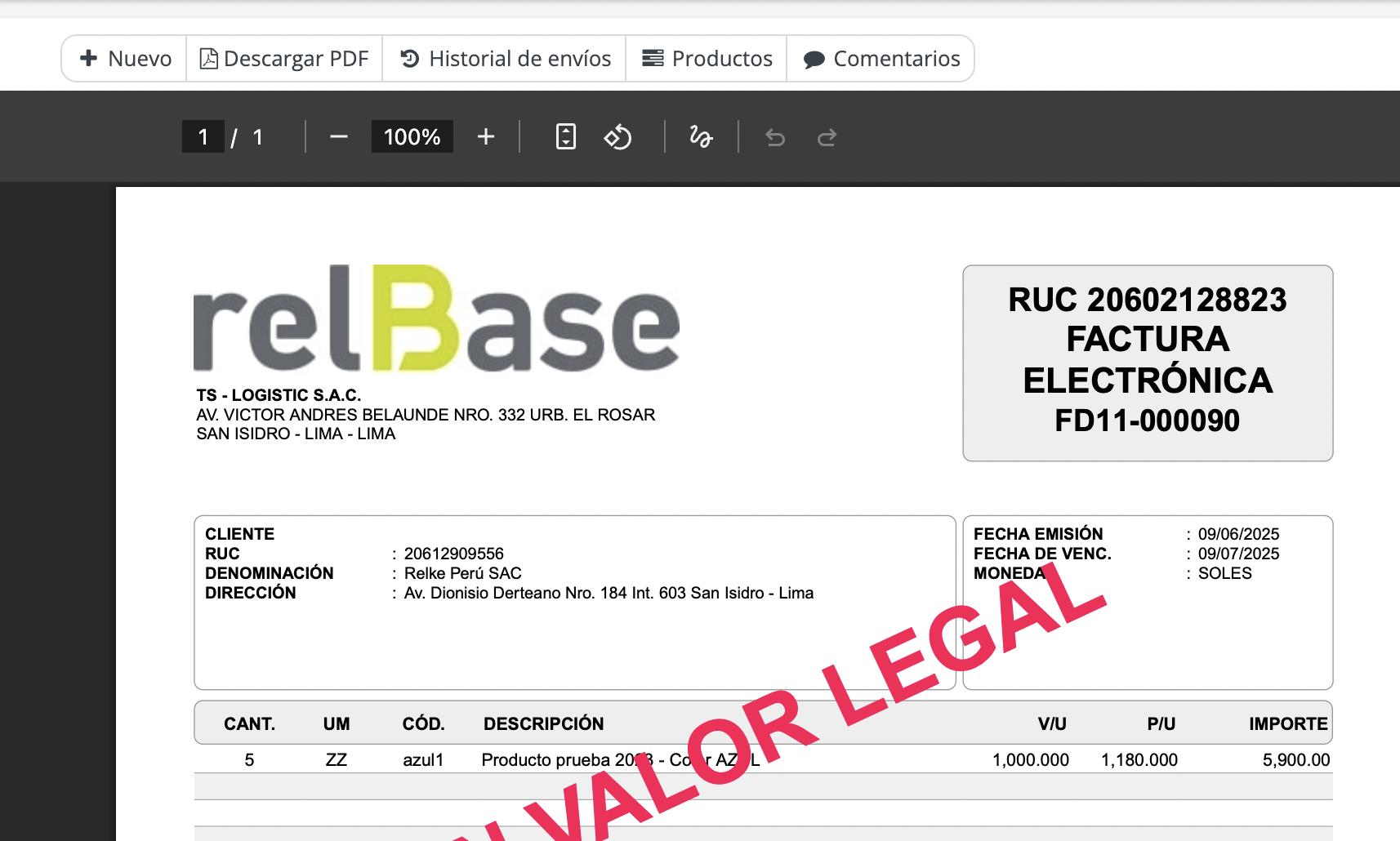Select the product code azul1
Viewport: 1400px width, 841px height.
pos(423,759)
